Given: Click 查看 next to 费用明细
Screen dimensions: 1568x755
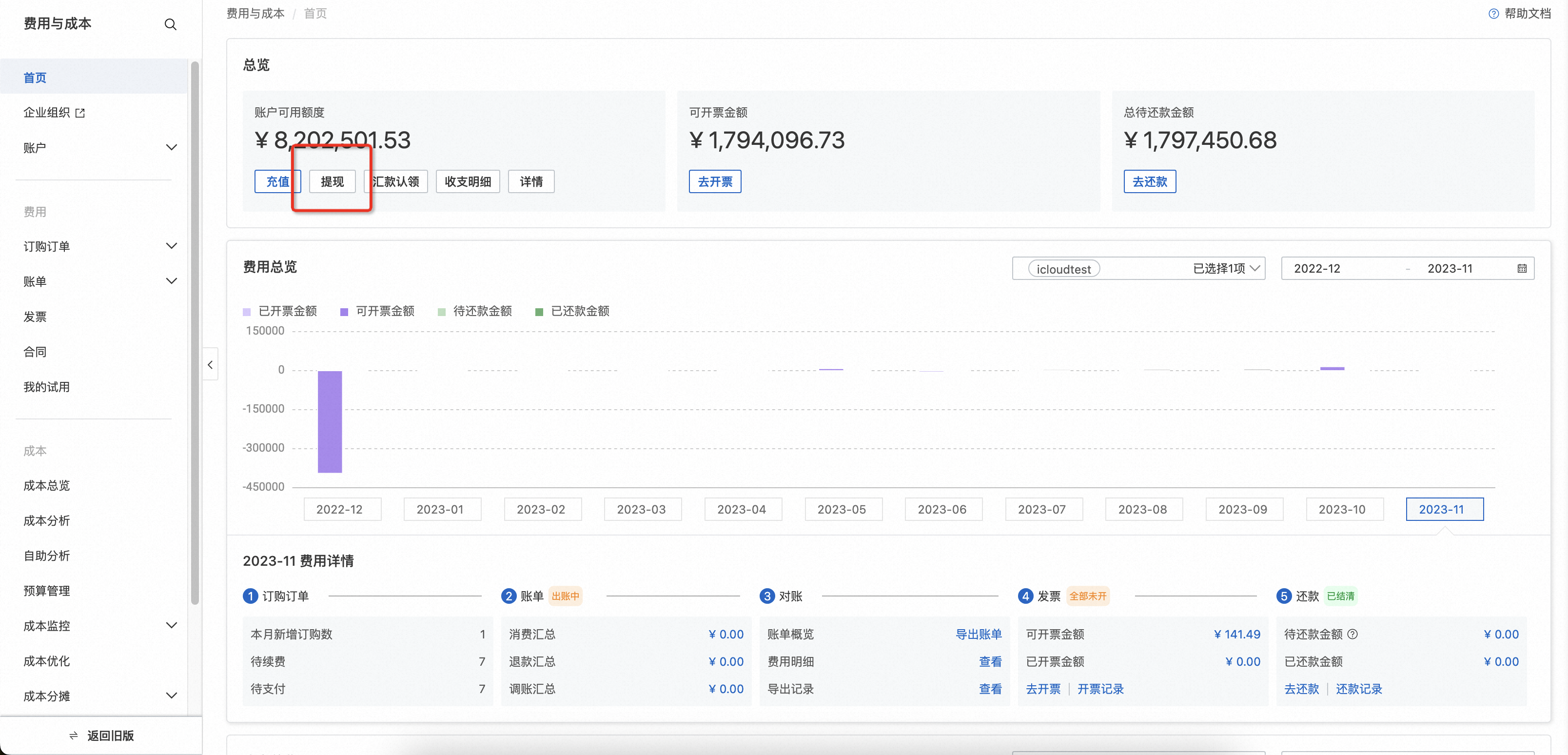Looking at the screenshot, I should pos(990,661).
